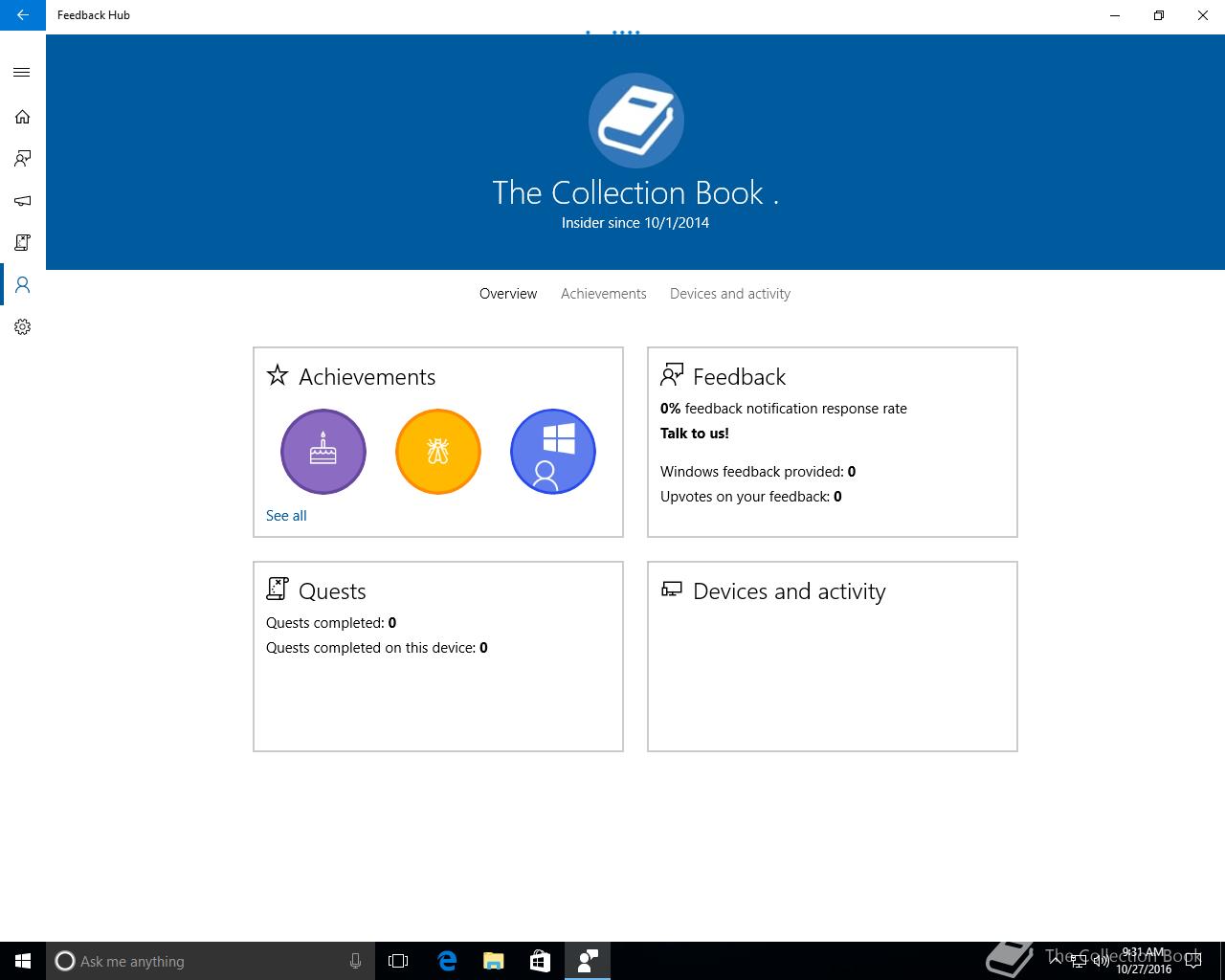Click 0% feedback notification response rate
The height and width of the screenshot is (980, 1225).
784,409
